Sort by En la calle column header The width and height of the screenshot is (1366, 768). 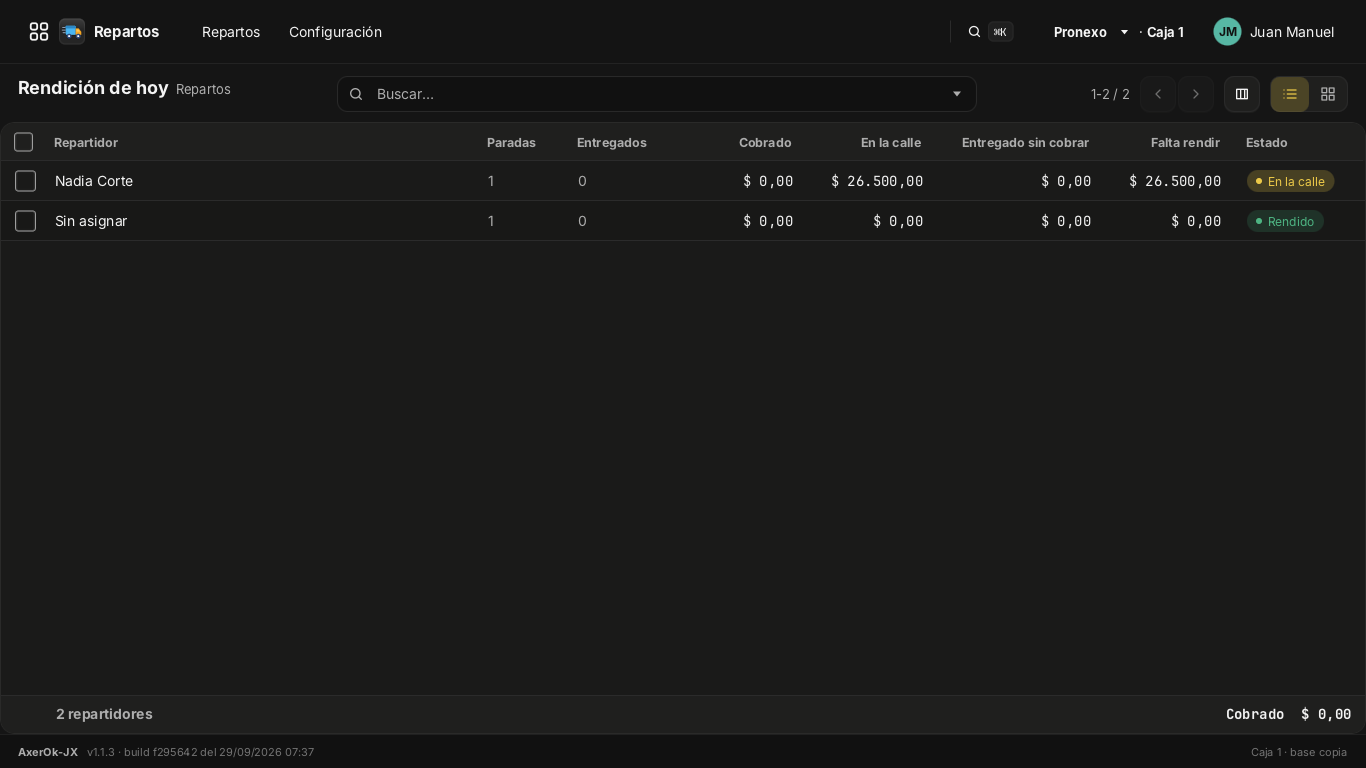891,142
